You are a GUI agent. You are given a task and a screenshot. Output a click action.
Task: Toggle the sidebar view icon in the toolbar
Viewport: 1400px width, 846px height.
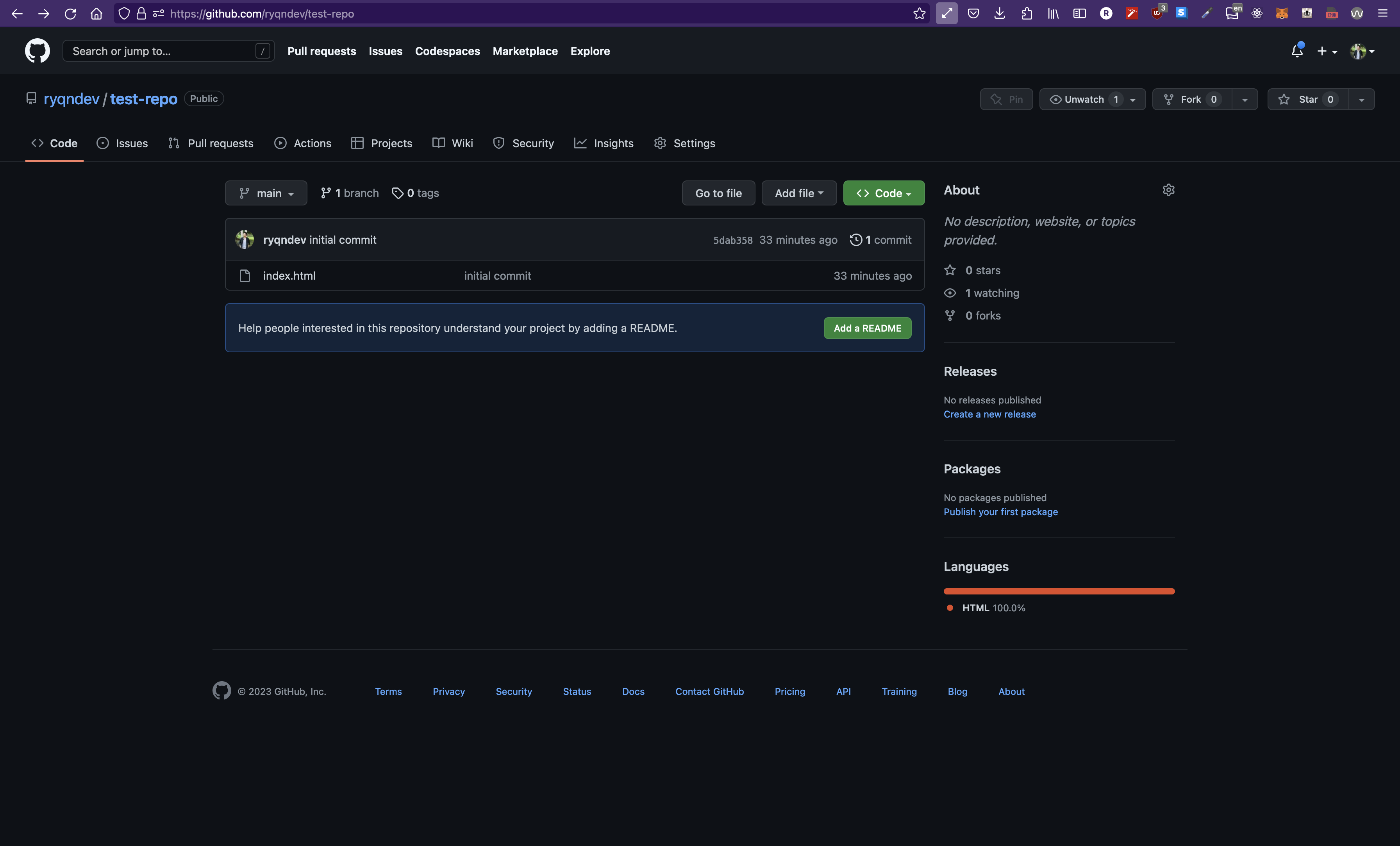click(1080, 14)
